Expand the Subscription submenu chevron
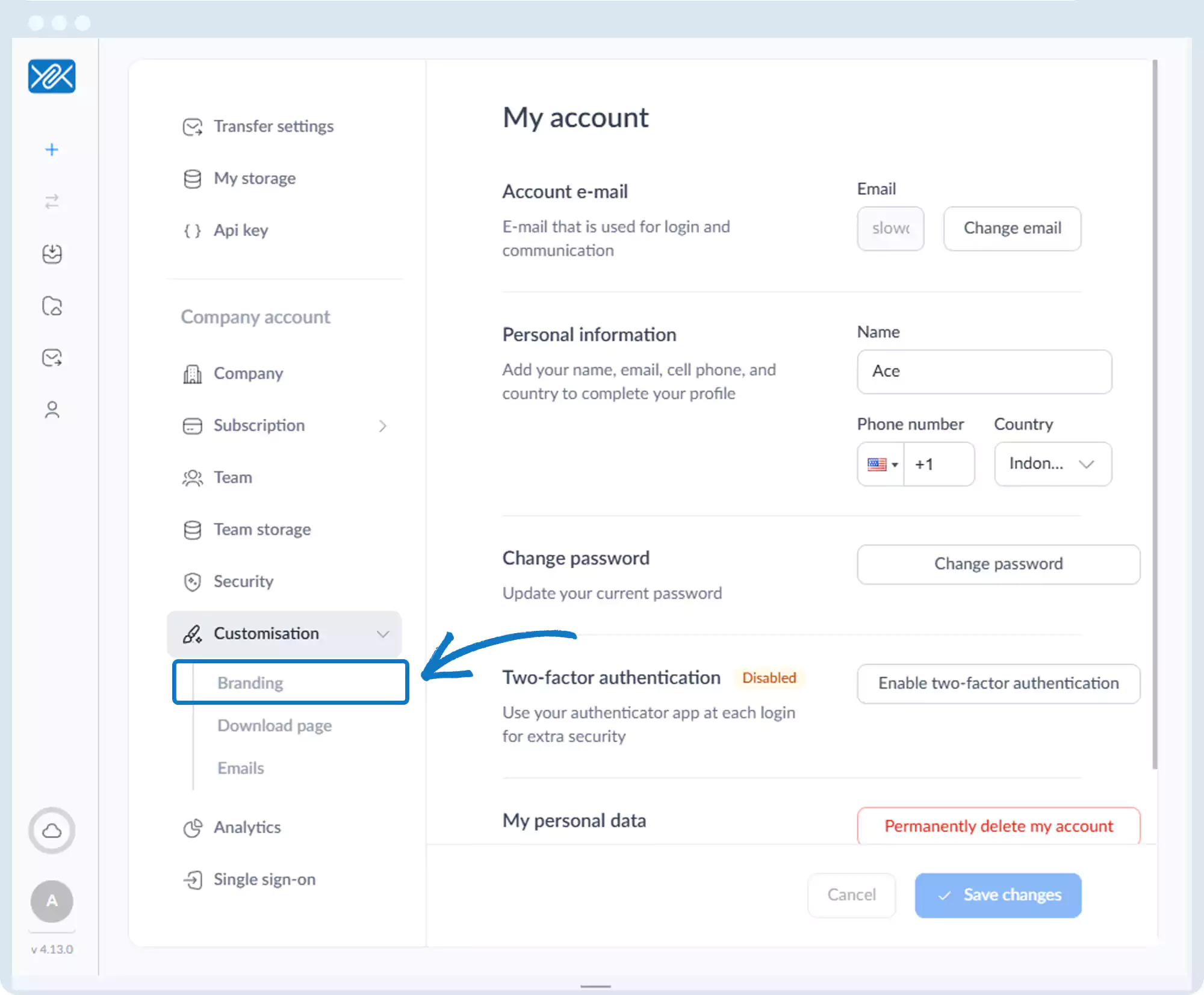The image size is (1204, 995). tap(383, 426)
